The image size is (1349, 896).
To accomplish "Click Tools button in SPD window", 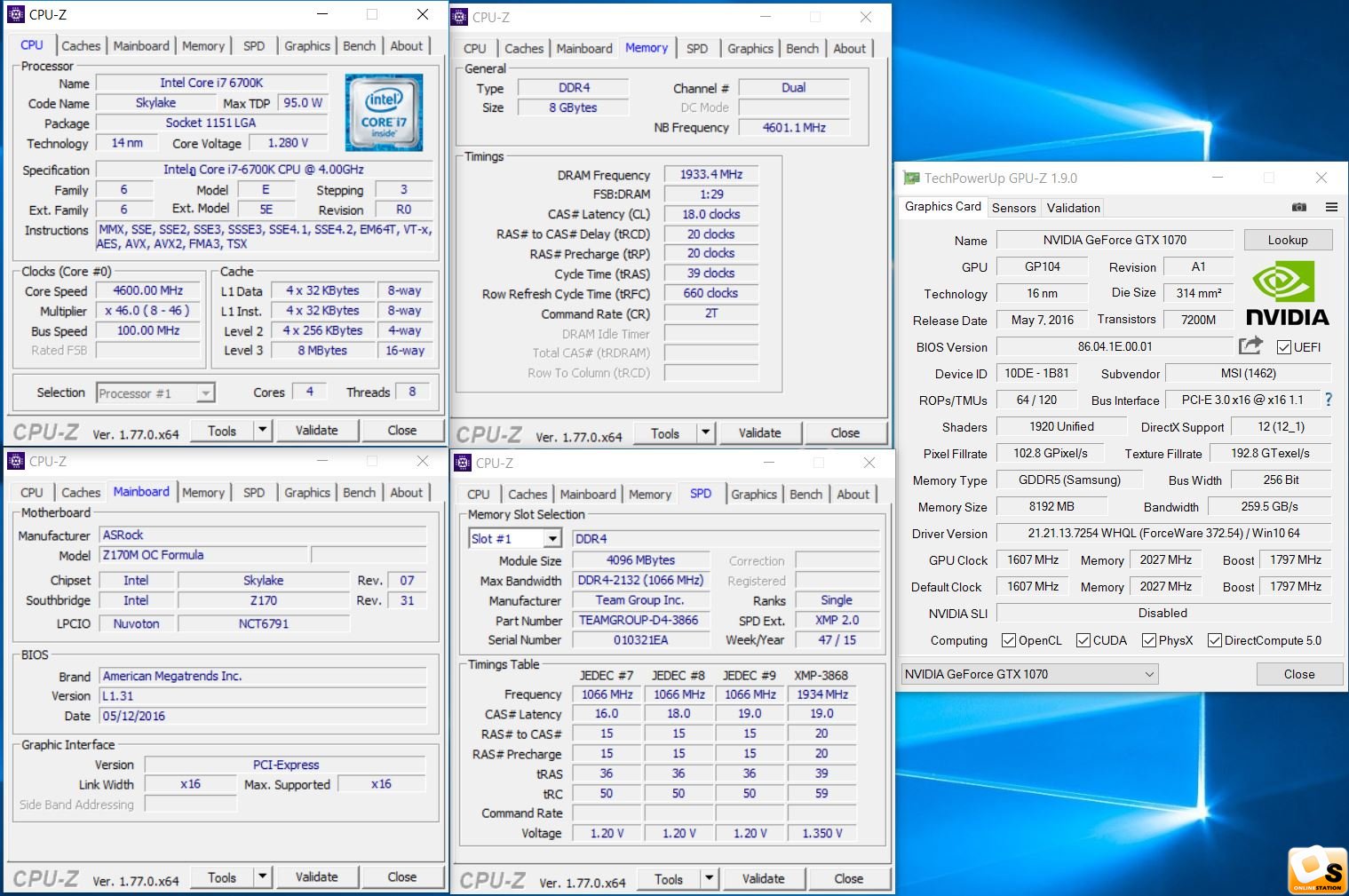I will 669,879.
